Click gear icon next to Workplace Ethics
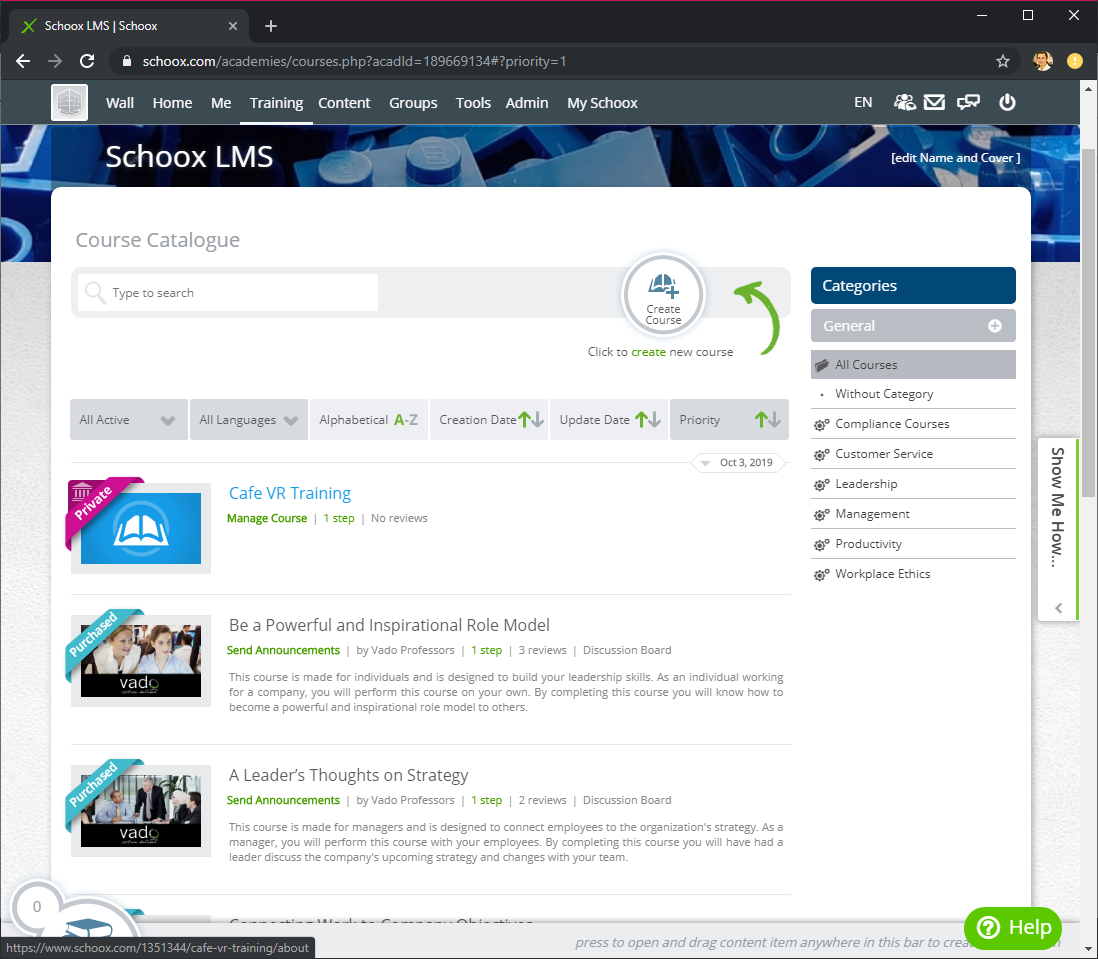Image resolution: width=1098 pixels, height=959 pixels. click(821, 575)
